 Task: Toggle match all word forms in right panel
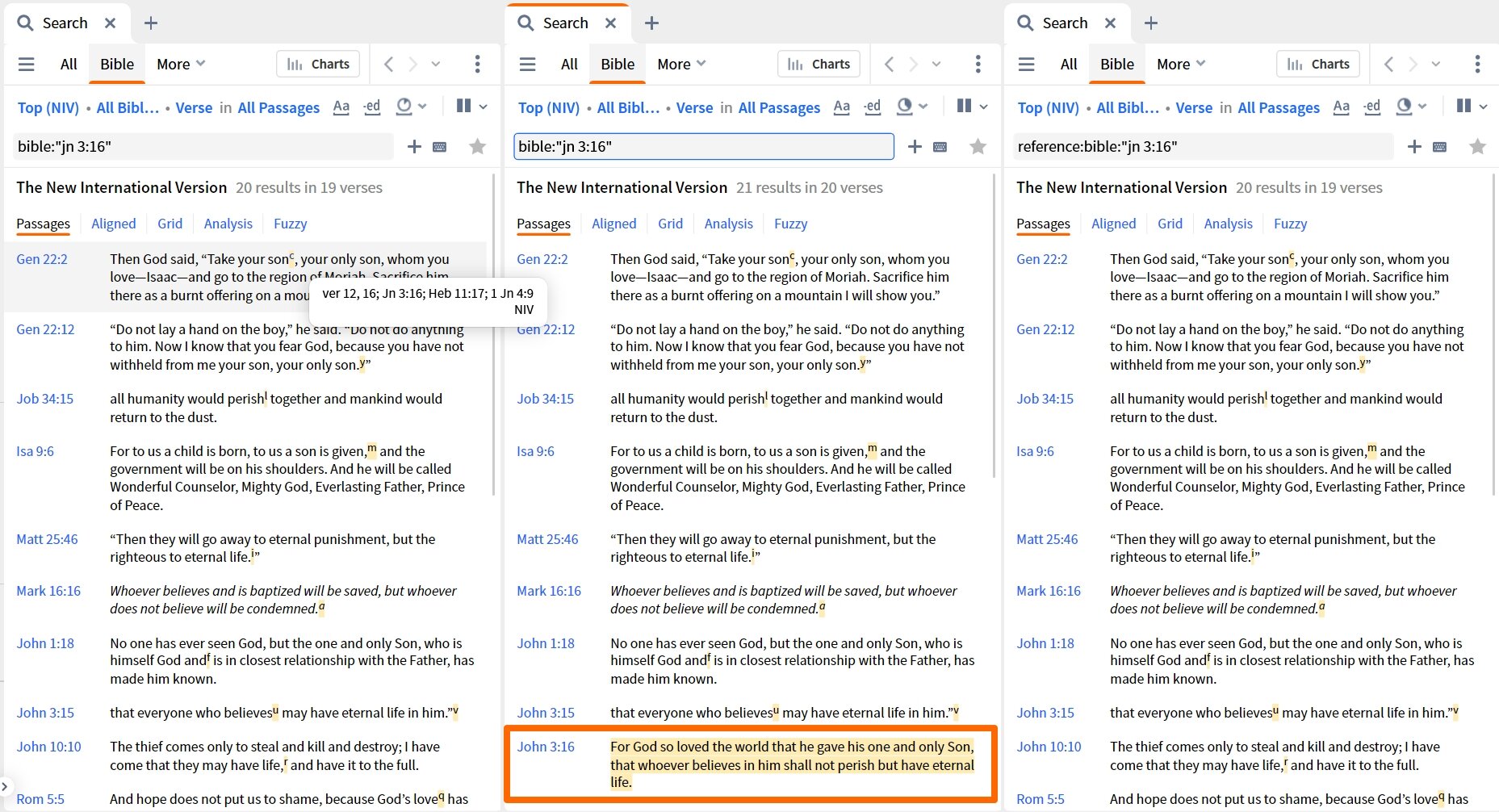click(x=1372, y=107)
